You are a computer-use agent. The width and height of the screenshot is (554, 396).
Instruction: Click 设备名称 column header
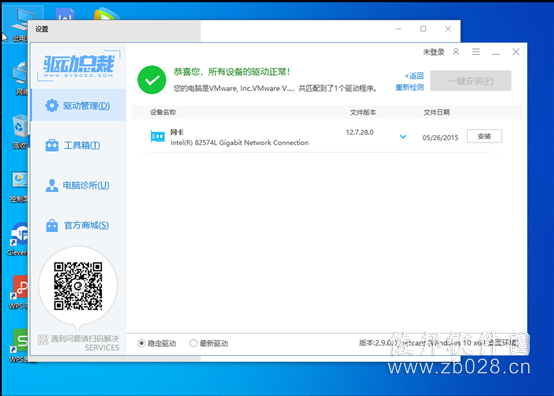[x=163, y=112]
